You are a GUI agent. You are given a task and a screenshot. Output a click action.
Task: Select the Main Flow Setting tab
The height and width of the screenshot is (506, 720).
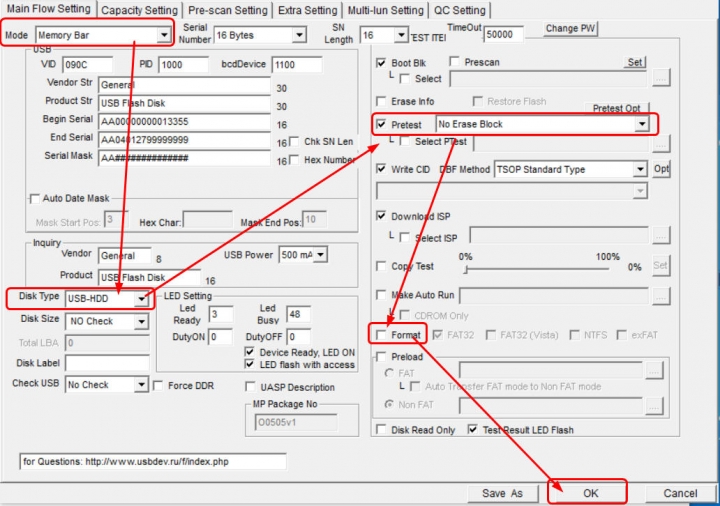click(x=48, y=9)
